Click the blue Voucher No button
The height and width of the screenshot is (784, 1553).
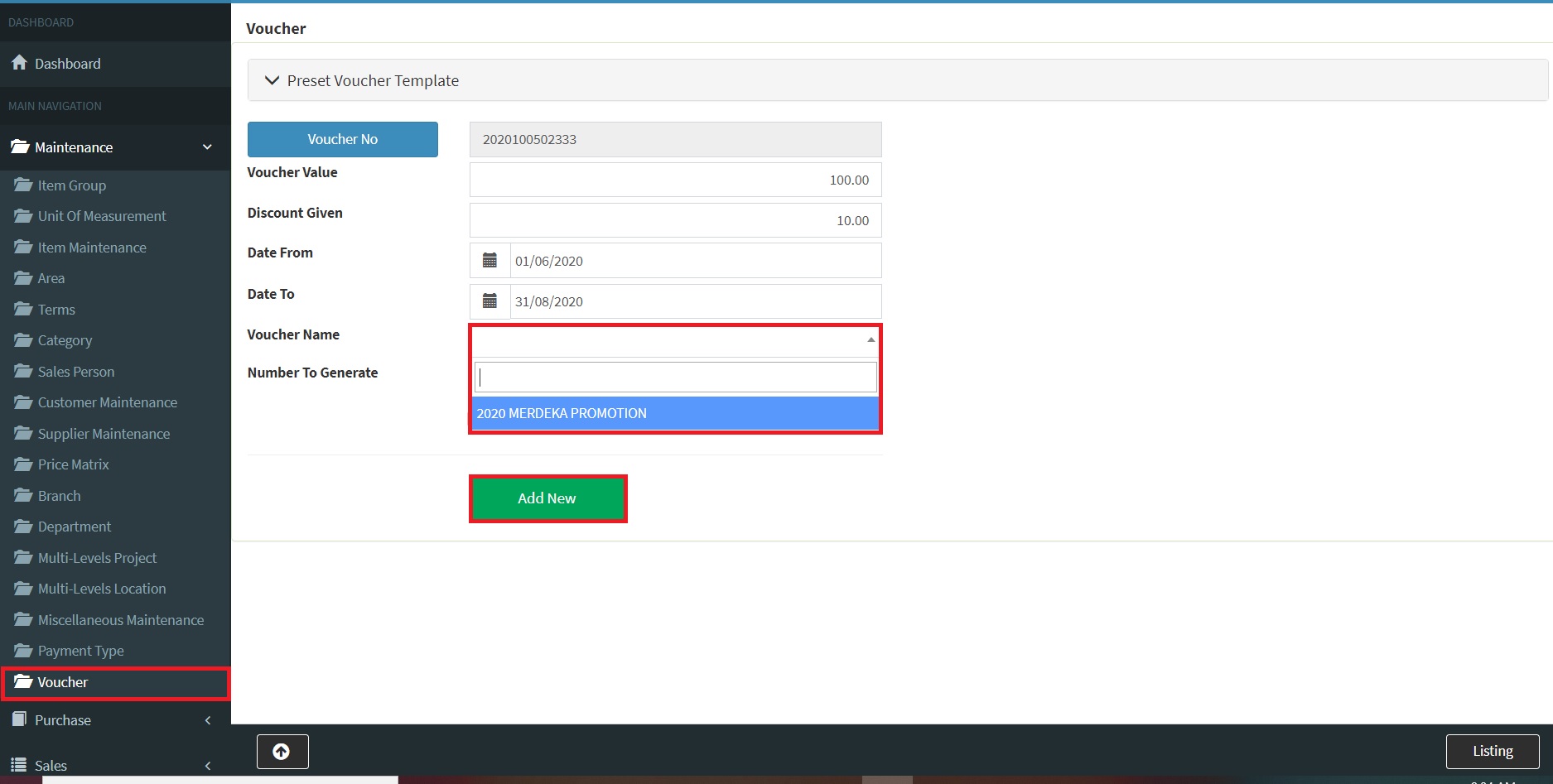(342, 139)
